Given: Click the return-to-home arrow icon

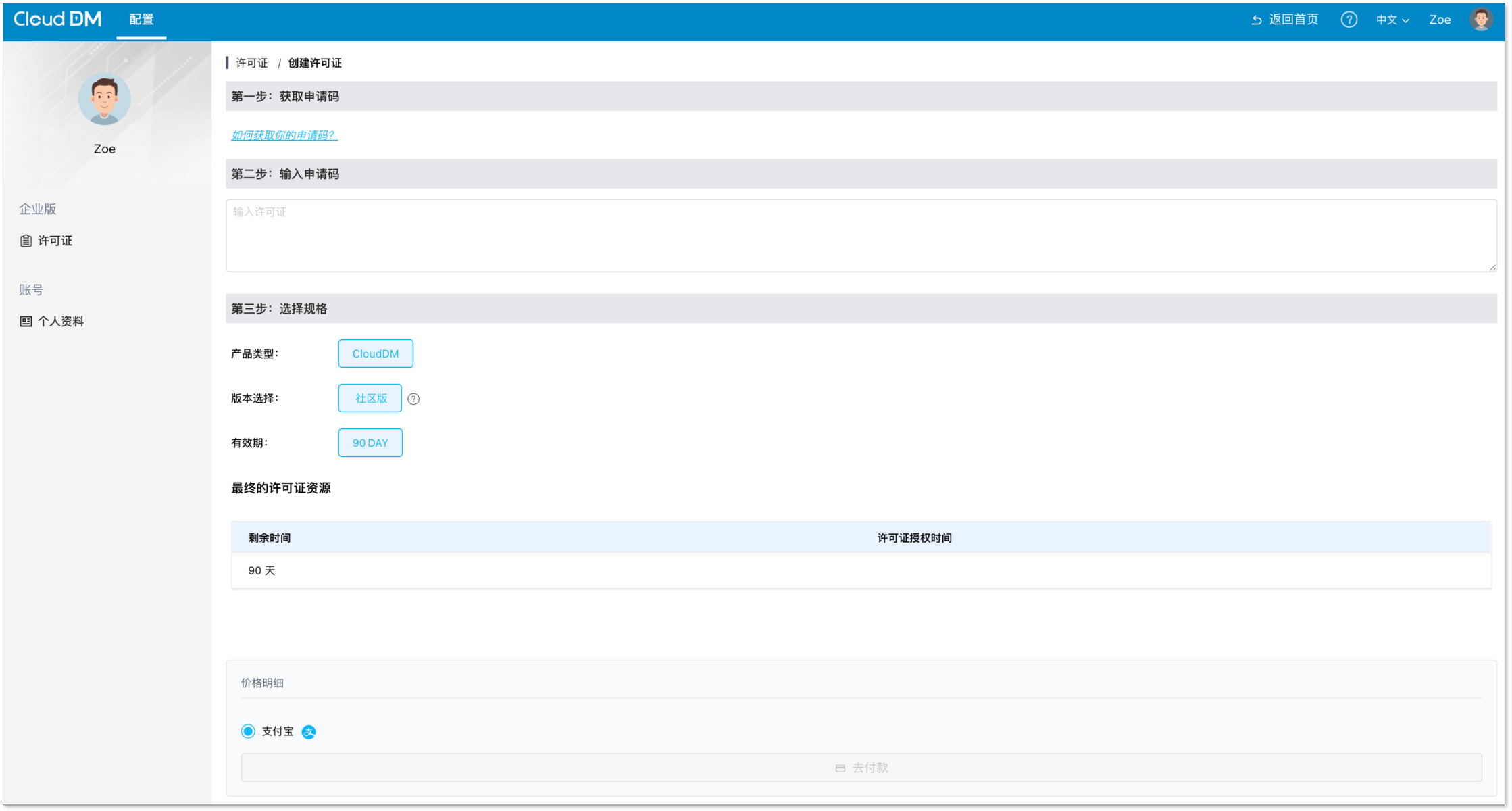Looking at the screenshot, I should pyautogui.click(x=1256, y=20).
